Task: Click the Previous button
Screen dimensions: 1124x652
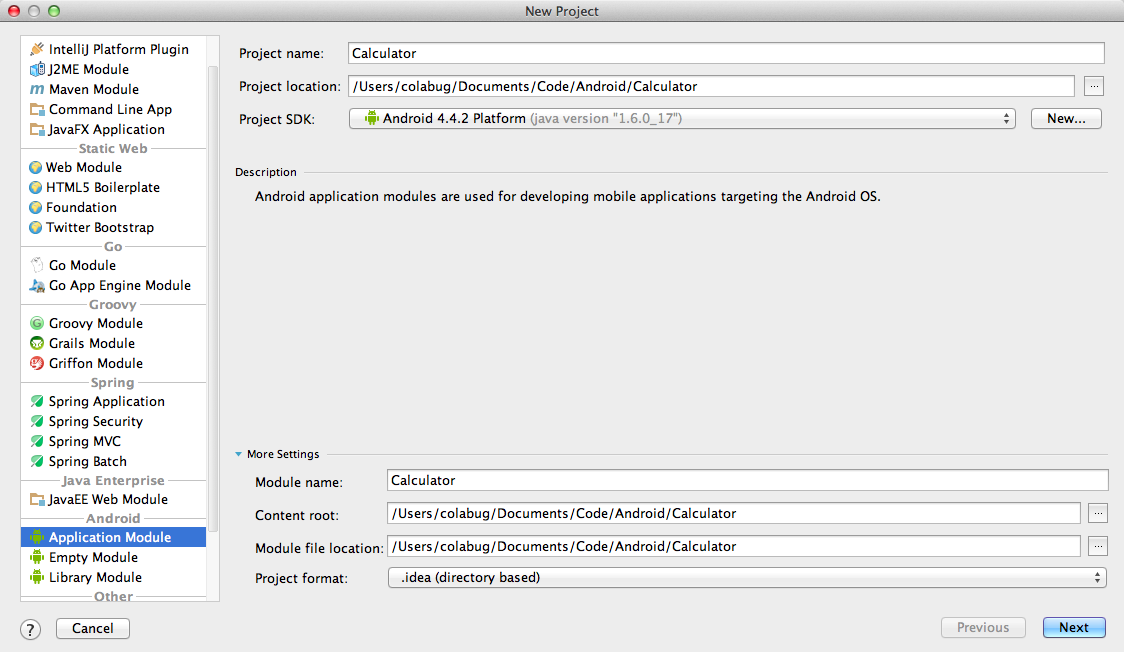Action: point(983,628)
